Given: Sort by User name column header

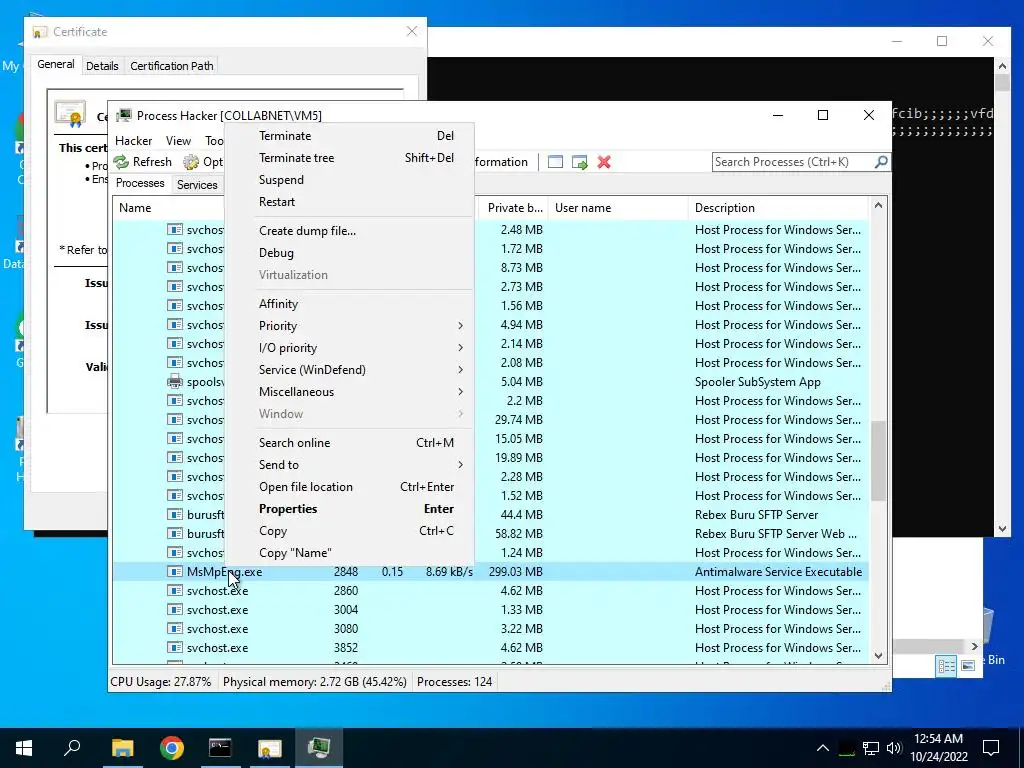Looking at the screenshot, I should pyautogui.click(x=618, y=208).
